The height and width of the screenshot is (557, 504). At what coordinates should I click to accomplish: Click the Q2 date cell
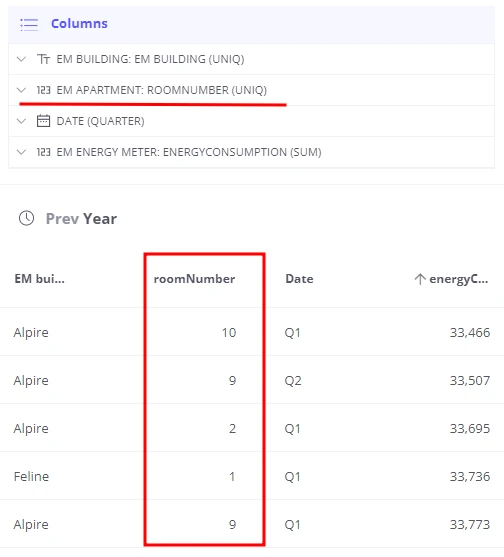point(293,380)
